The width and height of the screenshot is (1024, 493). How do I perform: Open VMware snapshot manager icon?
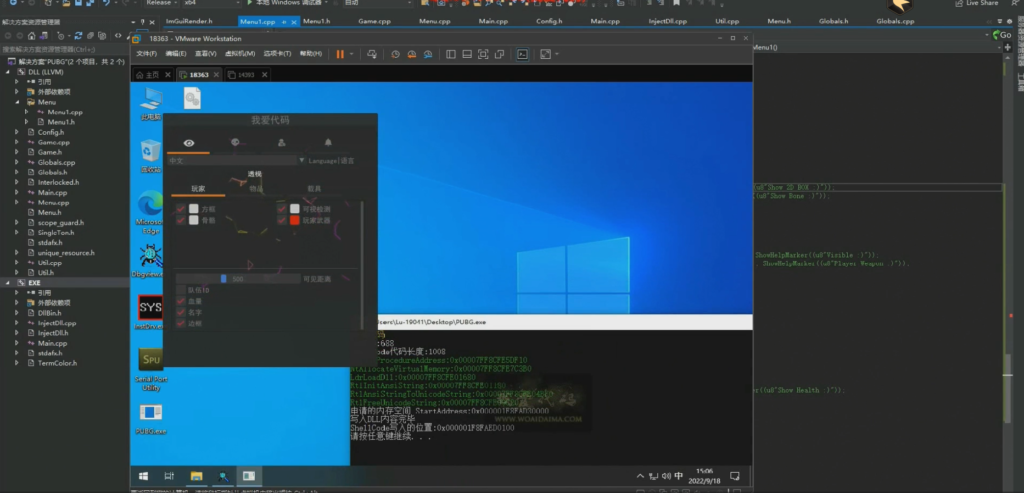(428, 54)
